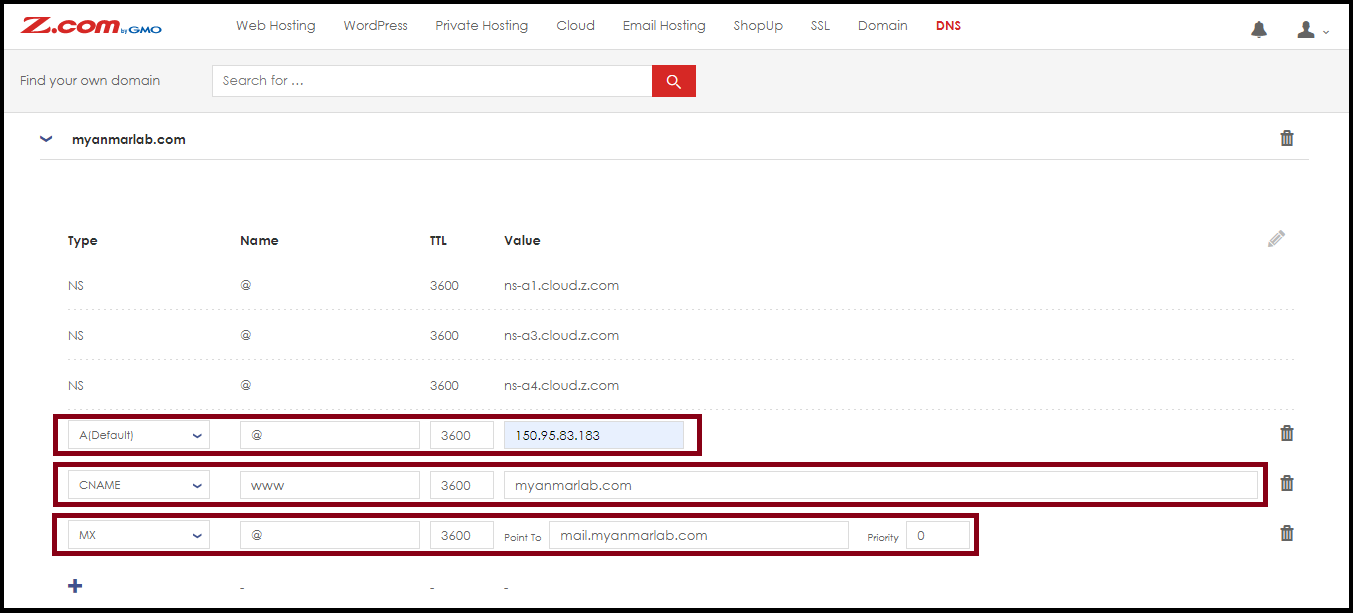Click the CNAME value myanmarlab.com field
Screen dimensions: 1353x613
tap(881, 485)
